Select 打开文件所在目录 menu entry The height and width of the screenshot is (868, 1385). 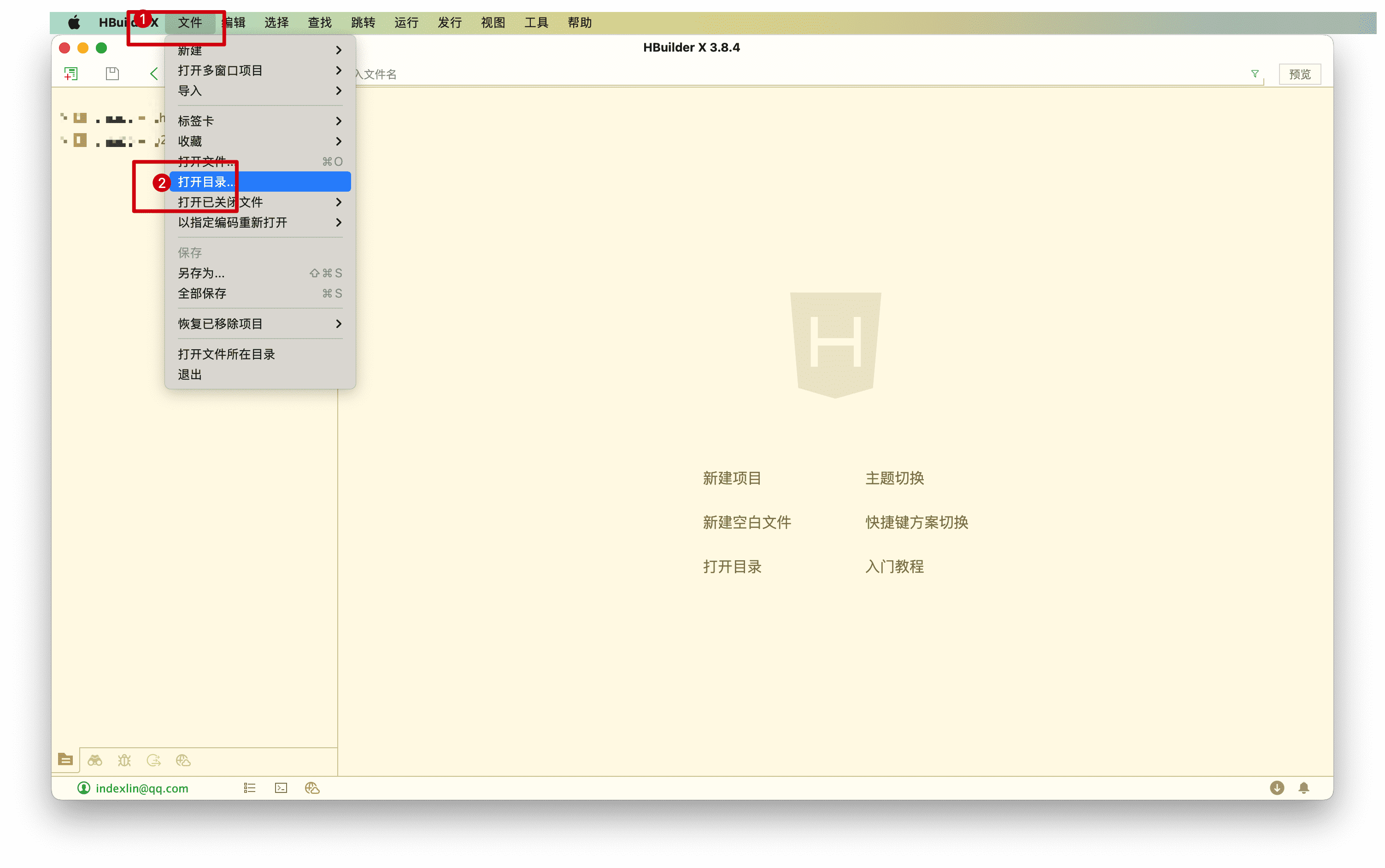[x=260, y=354]
